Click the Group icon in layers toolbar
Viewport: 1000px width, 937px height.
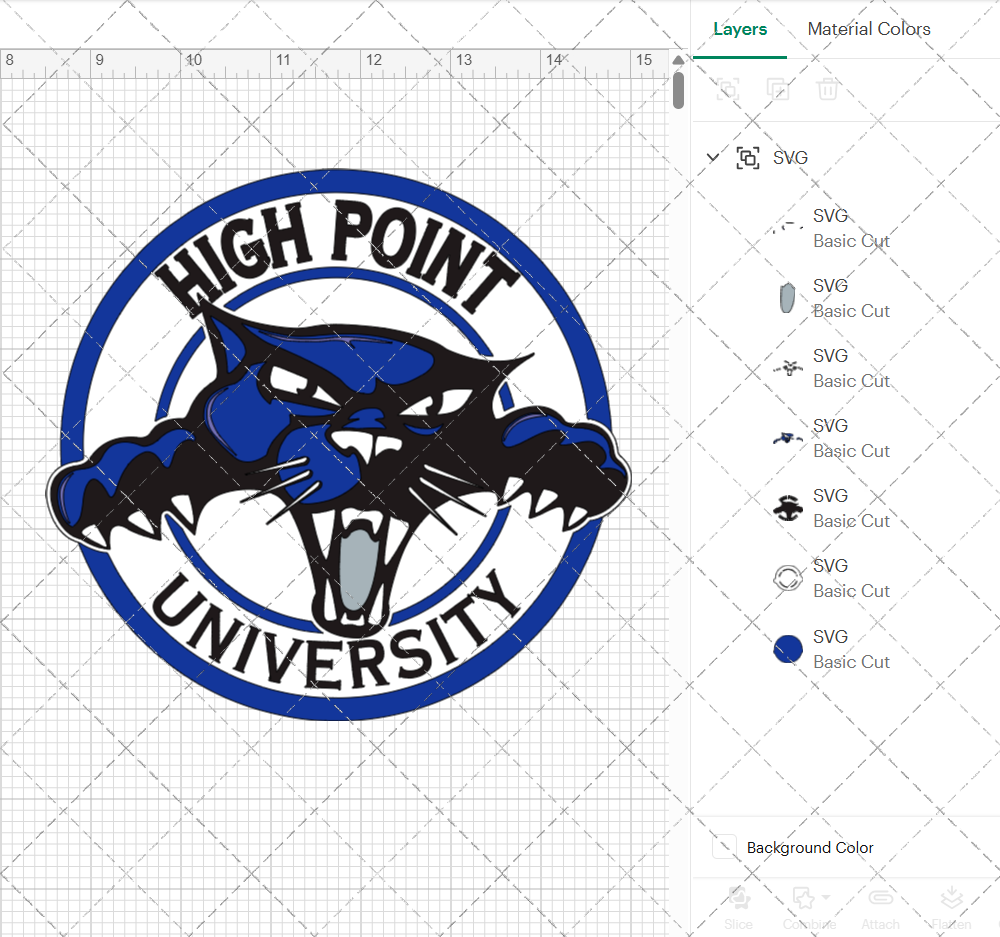[x=728, y=89]
